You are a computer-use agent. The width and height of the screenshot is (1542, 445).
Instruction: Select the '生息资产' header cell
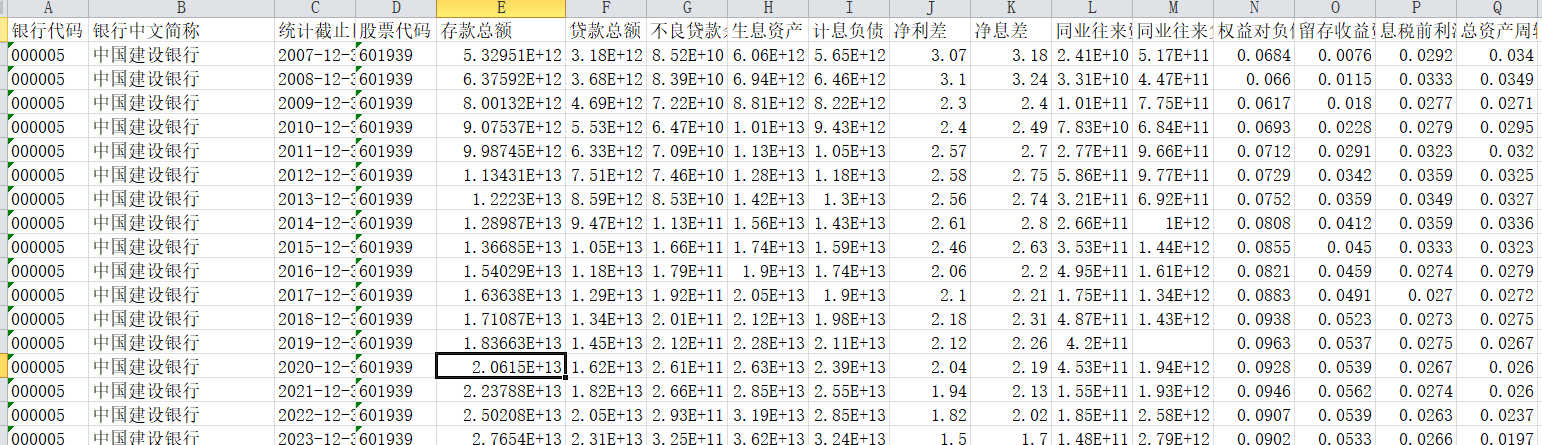coord(767,29)
